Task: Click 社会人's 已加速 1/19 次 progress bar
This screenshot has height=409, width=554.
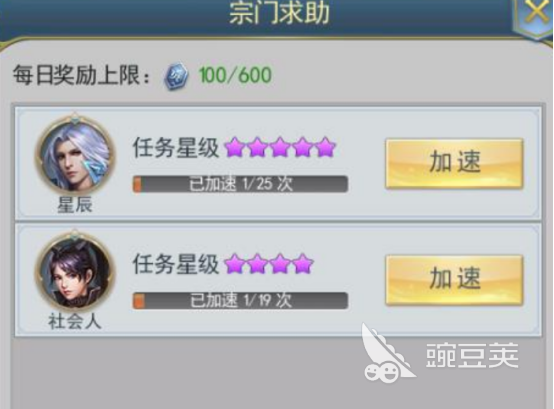Action: coord(240,301)
